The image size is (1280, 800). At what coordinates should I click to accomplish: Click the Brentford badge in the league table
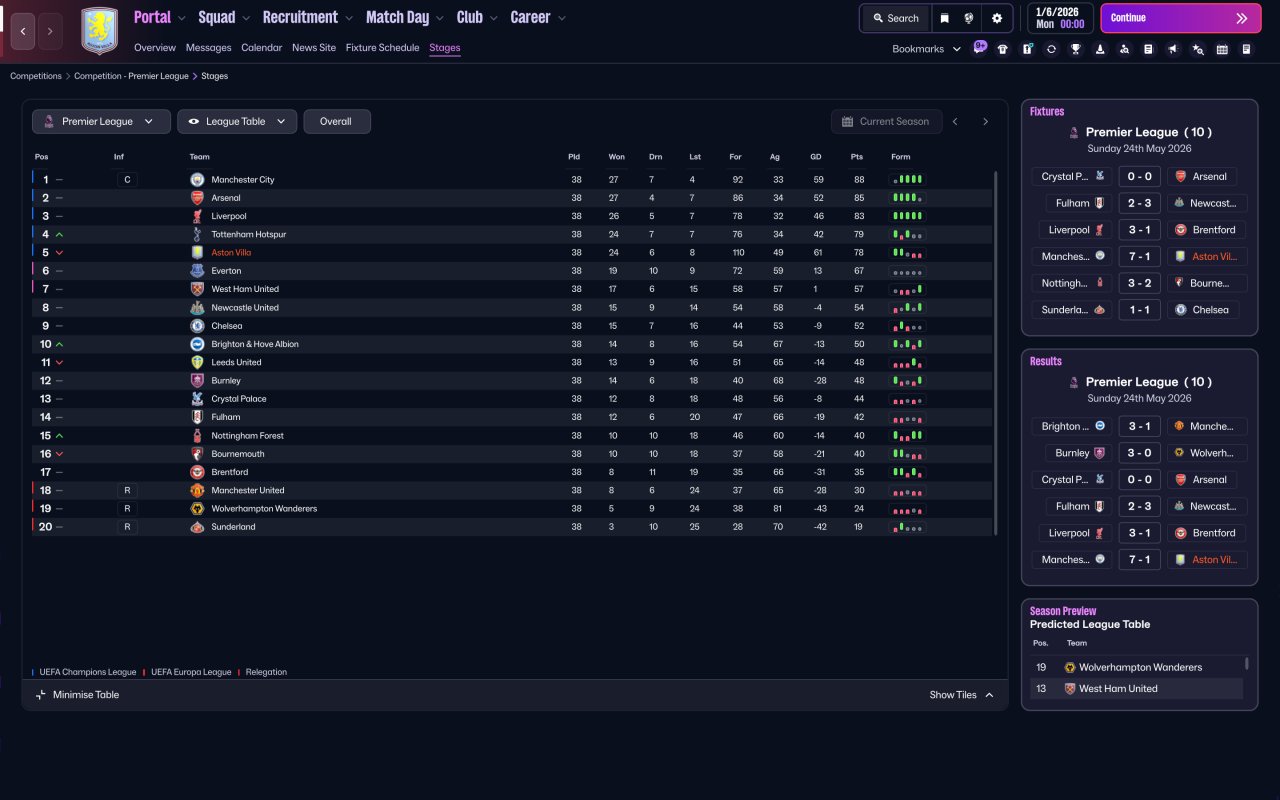click(x=197, y=472)
